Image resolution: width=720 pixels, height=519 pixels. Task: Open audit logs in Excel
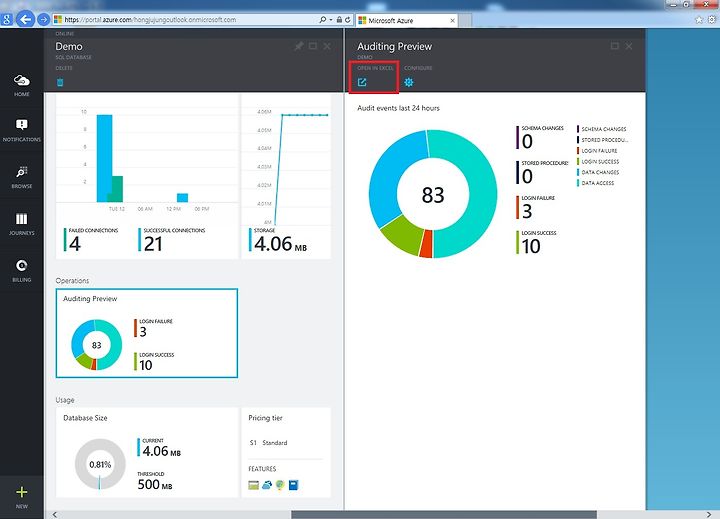coord(362,82)
